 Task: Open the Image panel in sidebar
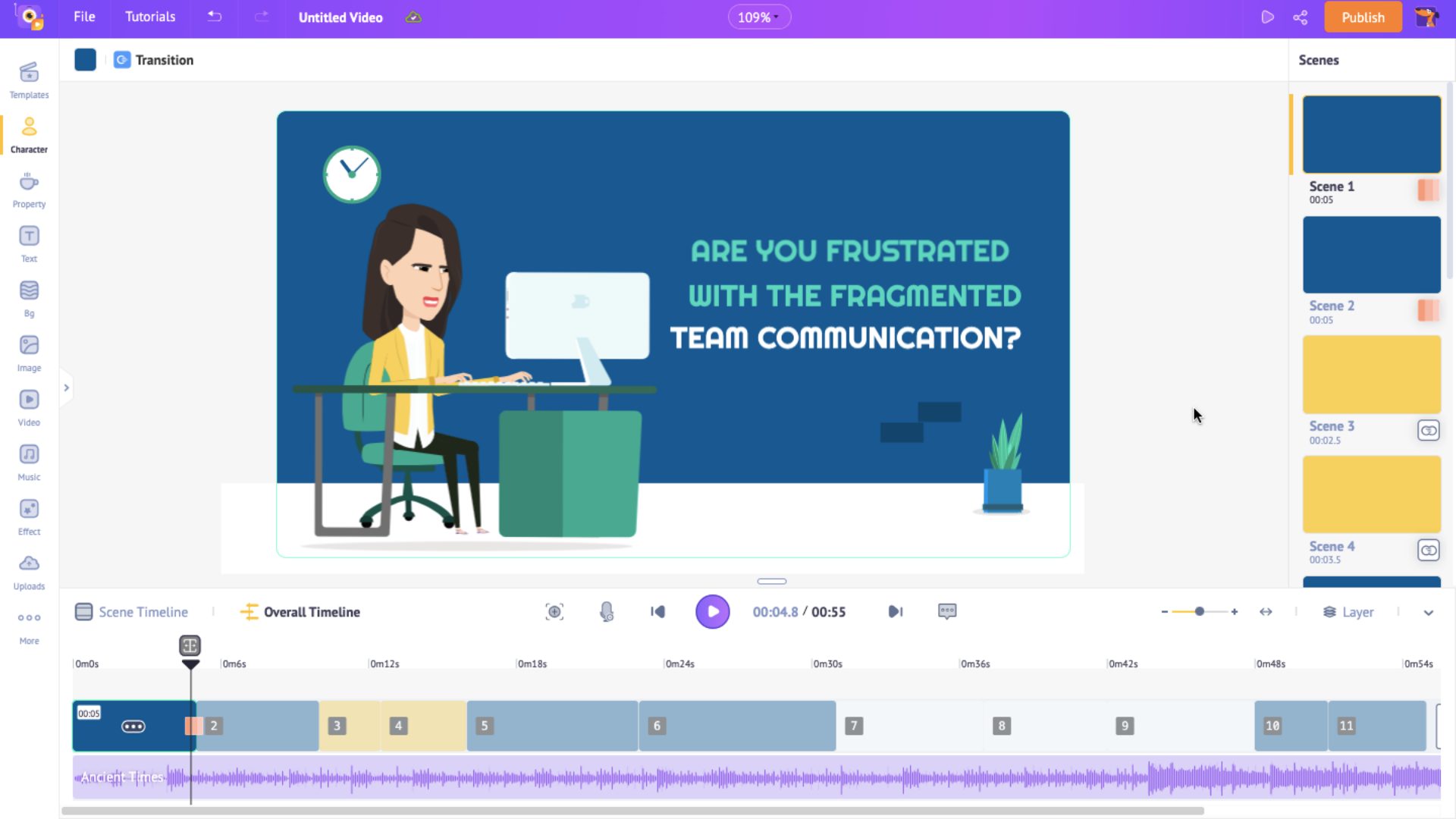click(29, 353)
